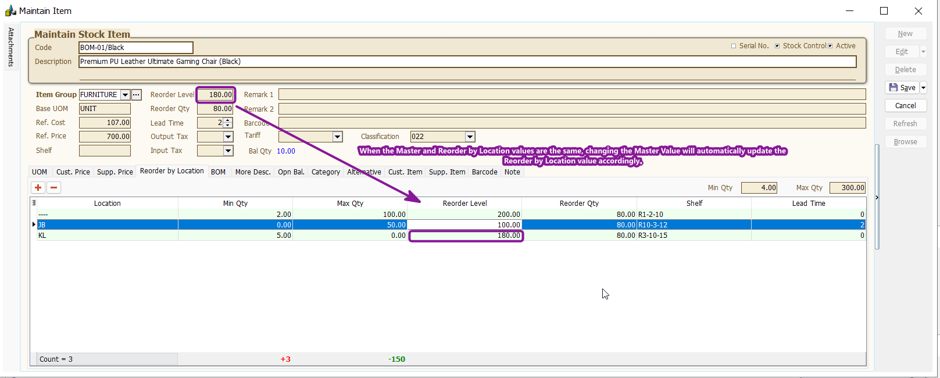940x378 pixels.
Task: Click the Maintain Item app icon
Action: pos(10,10)
